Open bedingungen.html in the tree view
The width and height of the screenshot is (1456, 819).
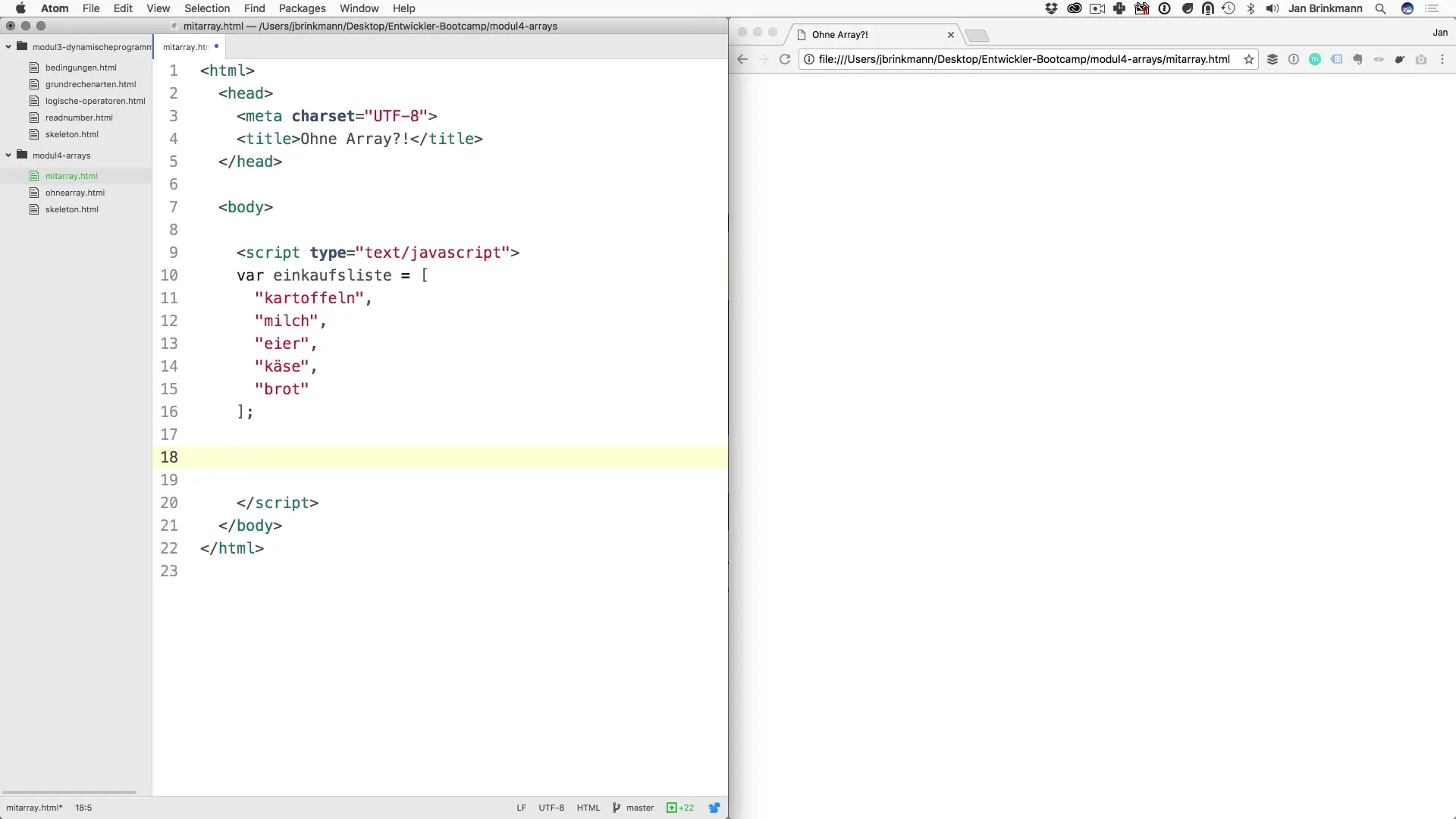coord(80,67)
